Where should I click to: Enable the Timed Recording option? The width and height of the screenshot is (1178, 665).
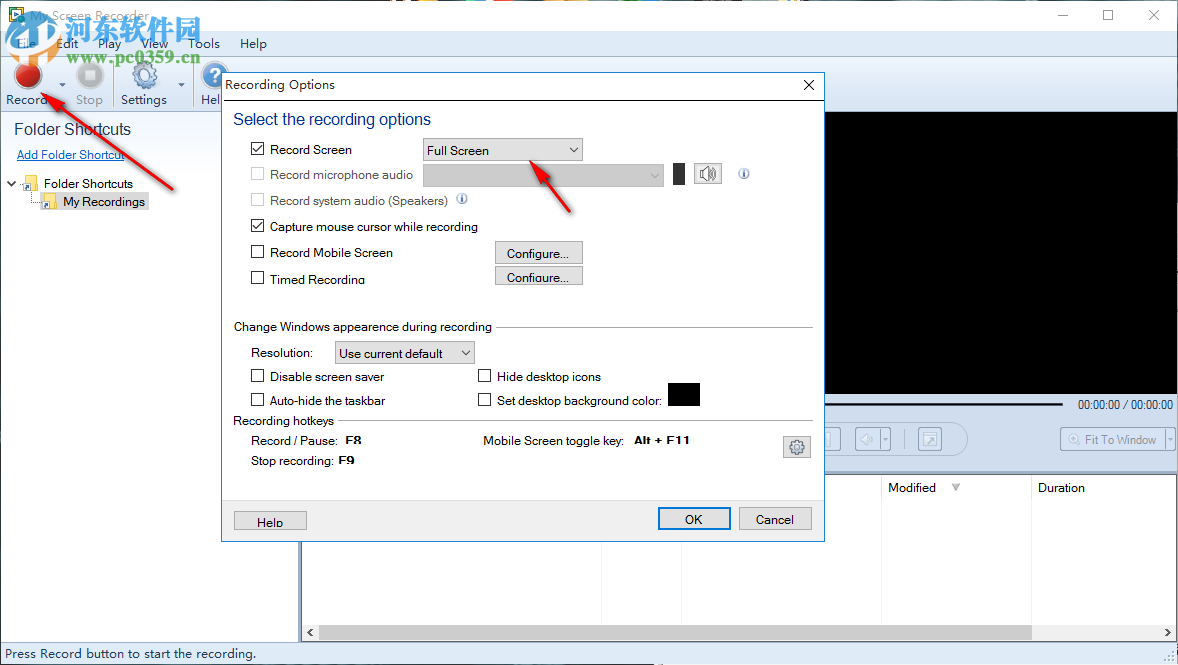point(257,279)
